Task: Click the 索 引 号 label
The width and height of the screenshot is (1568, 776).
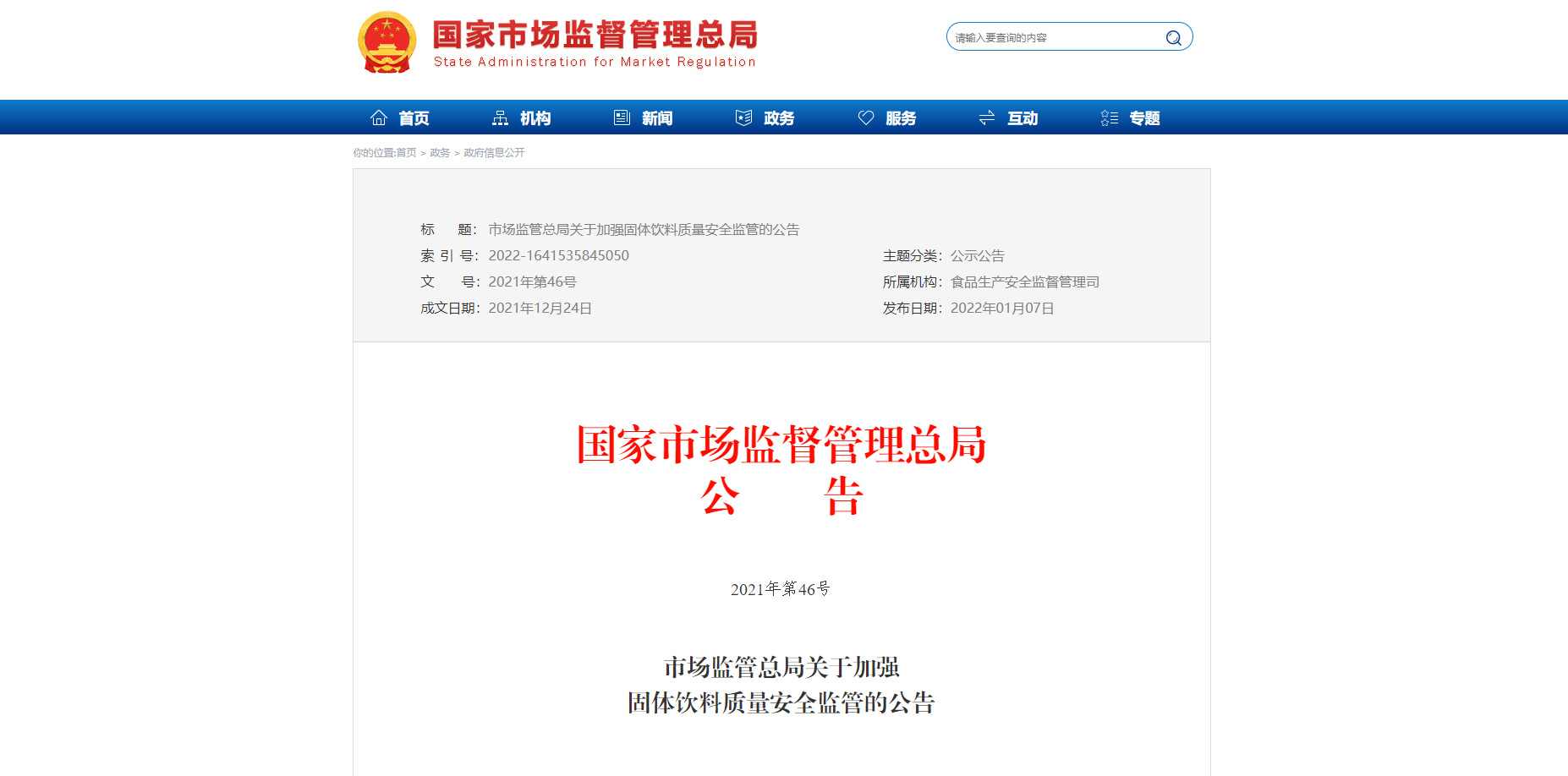Action: click(x=449, y=255)
